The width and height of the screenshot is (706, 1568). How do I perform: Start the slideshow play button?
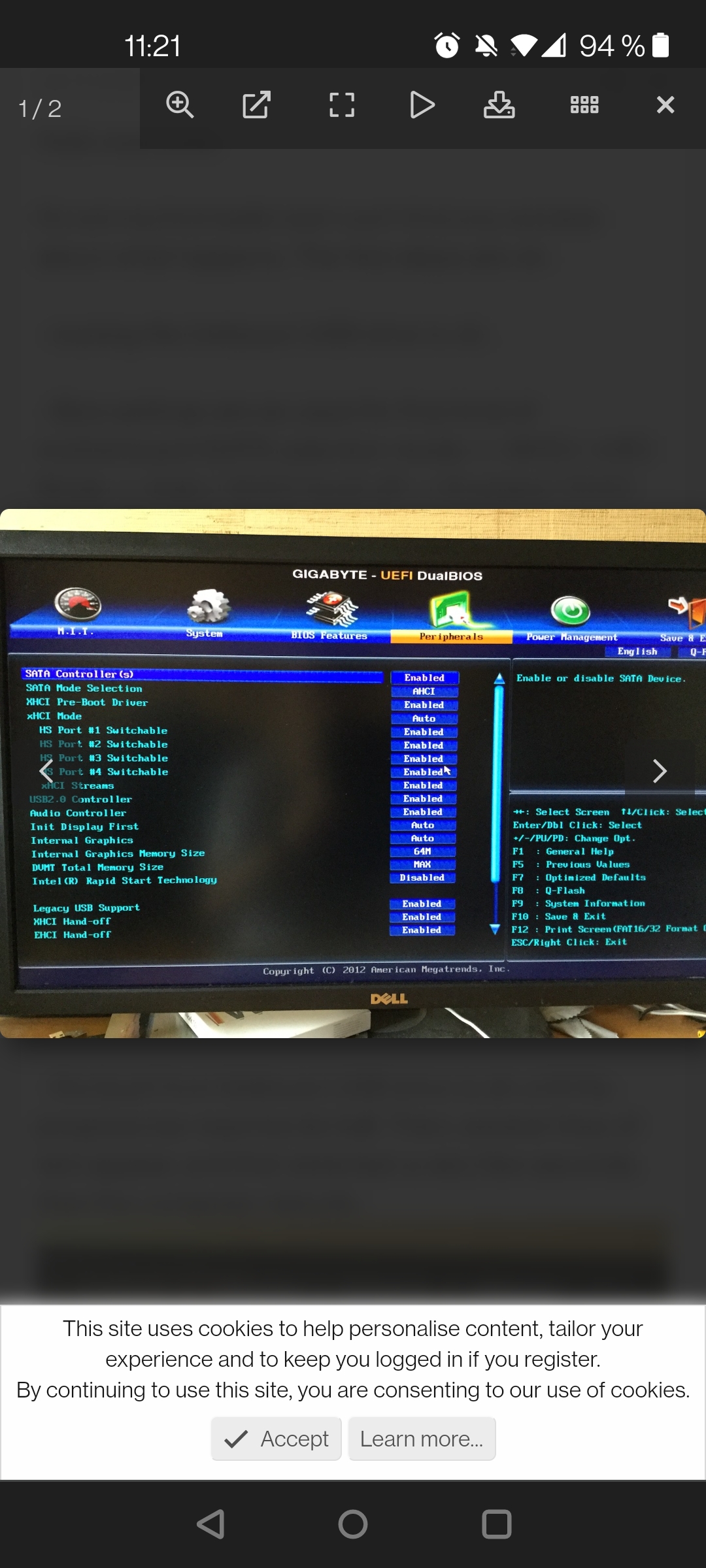tap(422, 105)
